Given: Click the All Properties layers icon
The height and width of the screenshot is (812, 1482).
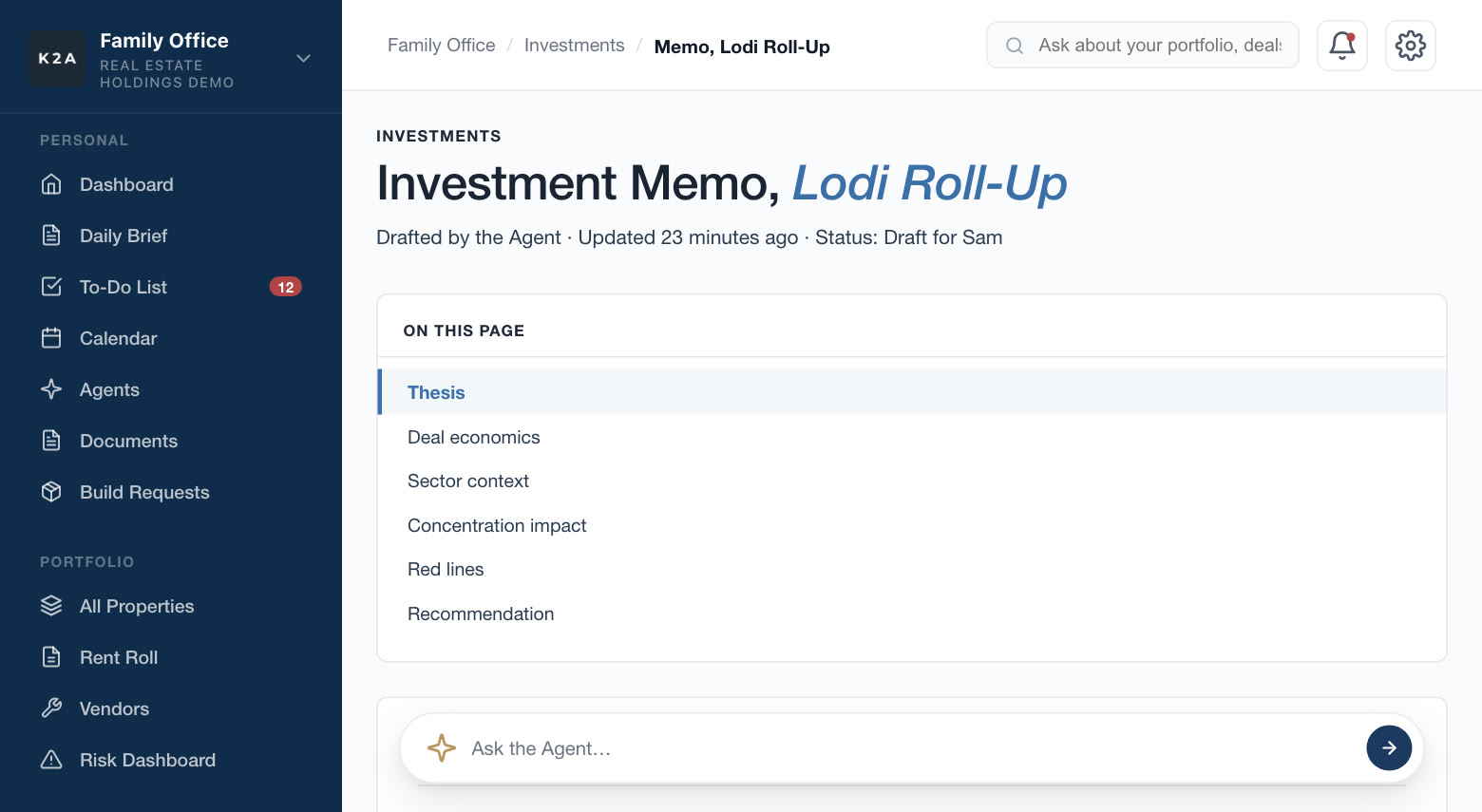Looking at the screenshot, I should tap(51, 606).
